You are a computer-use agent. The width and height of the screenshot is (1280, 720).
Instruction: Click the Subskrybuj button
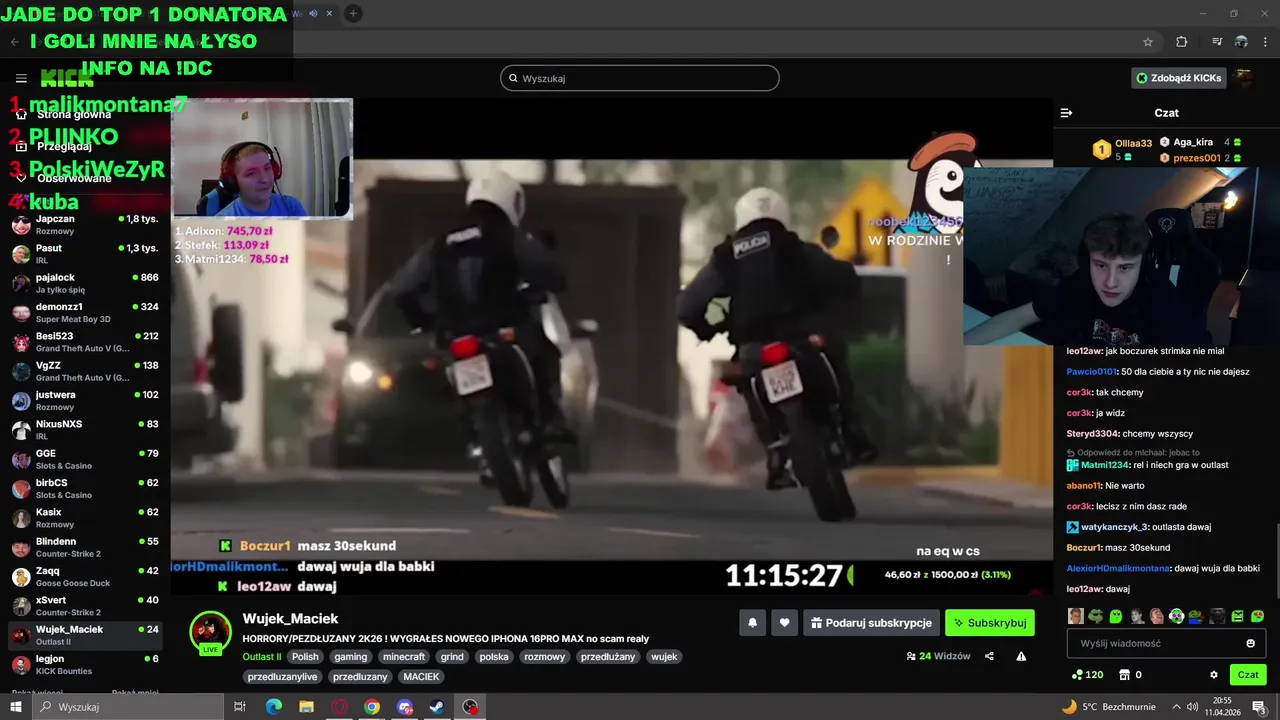coord(990,623)
